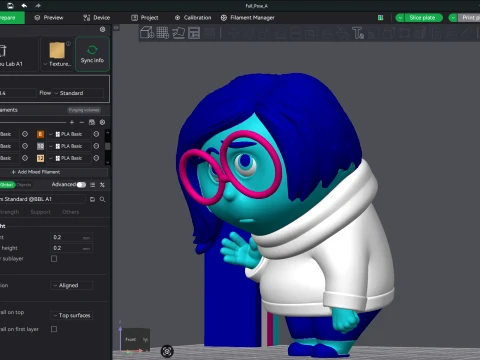The width and height of the screenshot is (480, 360).
Task: Click the compare presets icon
Action: 102,185
